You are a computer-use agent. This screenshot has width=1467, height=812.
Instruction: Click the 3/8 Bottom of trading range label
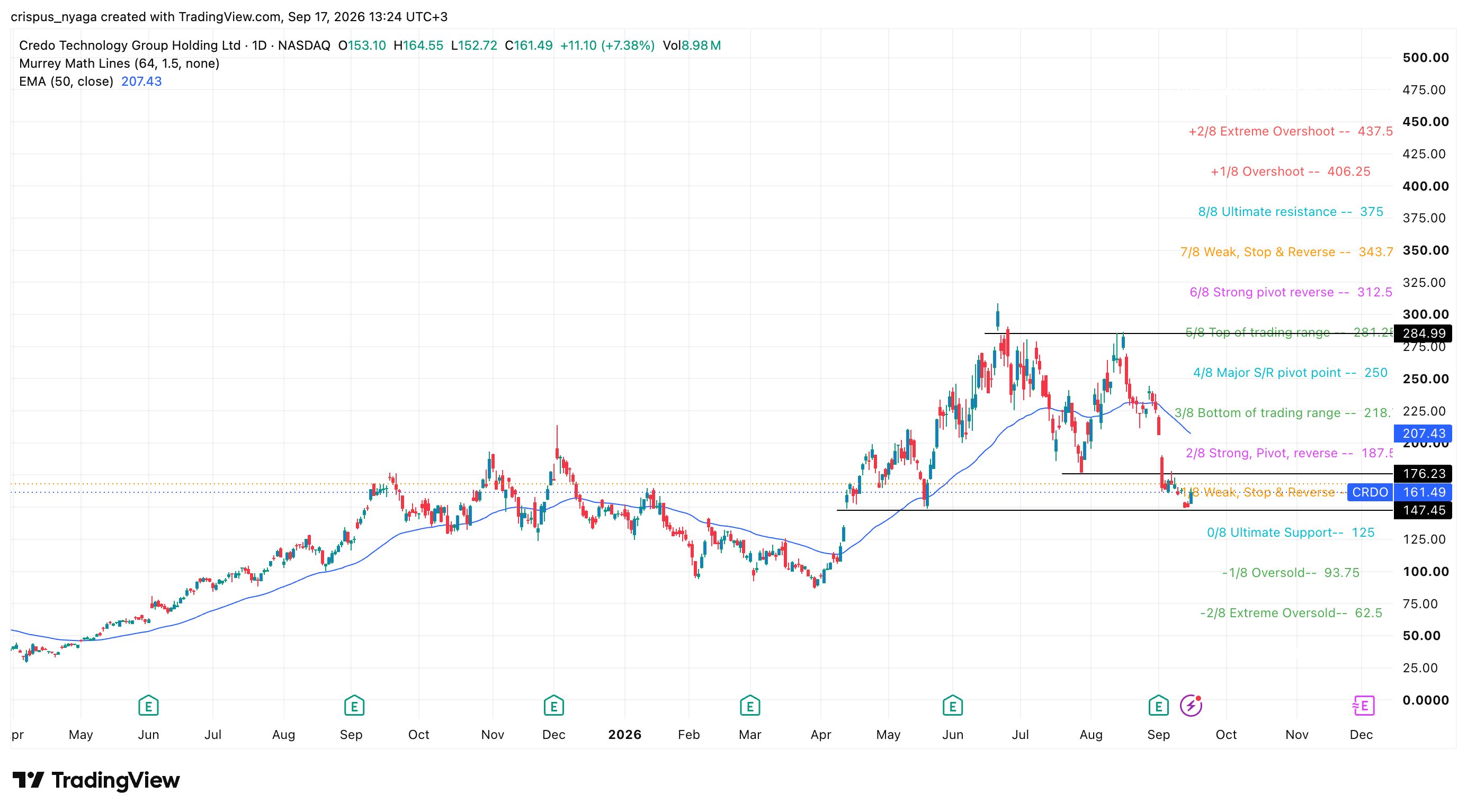[1284, 413]
